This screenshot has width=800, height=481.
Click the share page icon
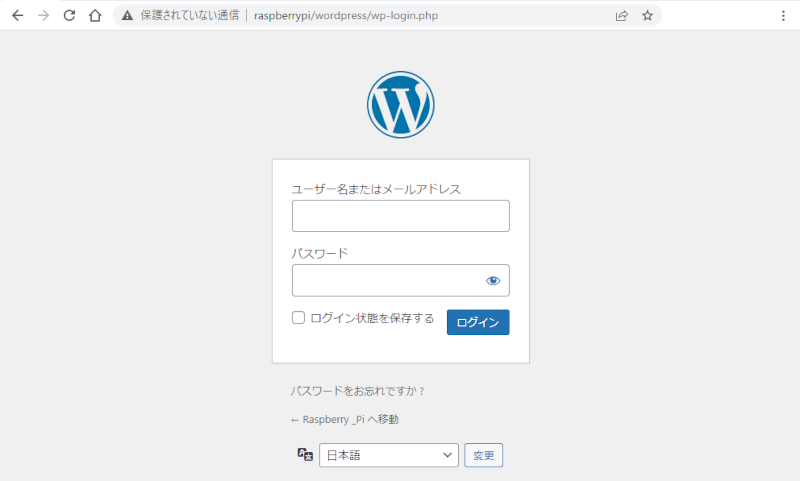[x=621, y=16]
